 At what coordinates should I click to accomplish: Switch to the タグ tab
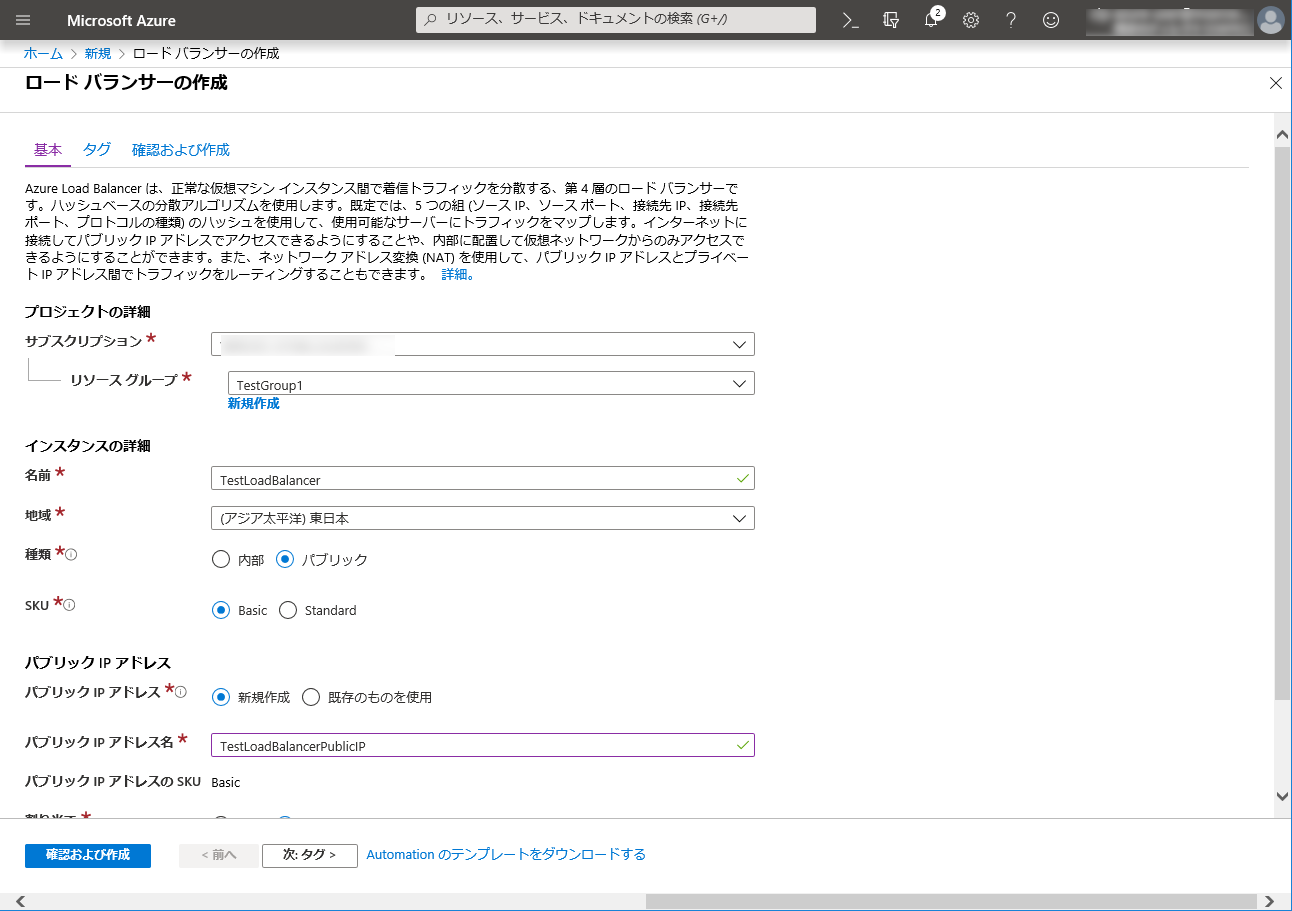point(97,150)
